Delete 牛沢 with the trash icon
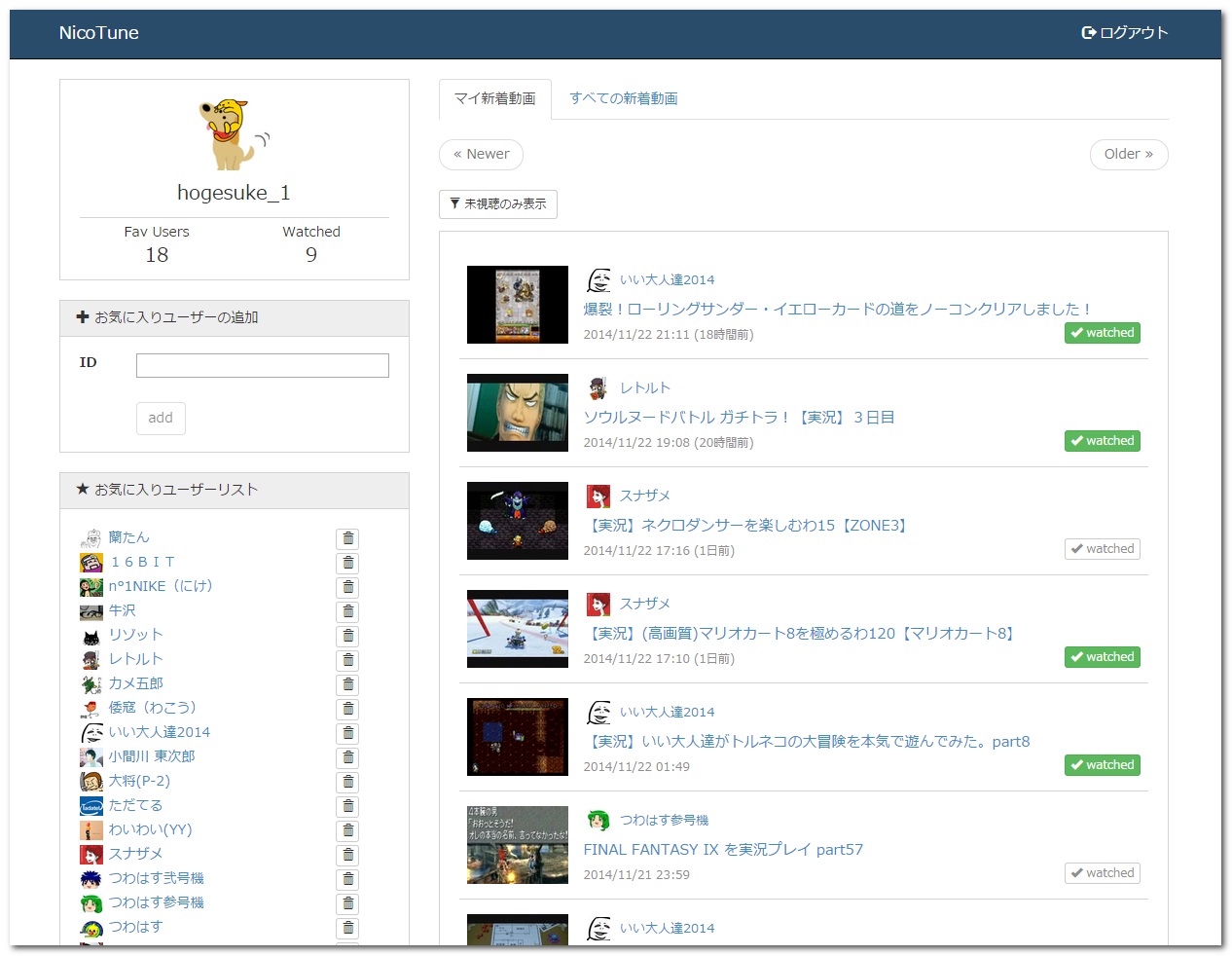The image size is (1232, 956). (x=347, y=611)
